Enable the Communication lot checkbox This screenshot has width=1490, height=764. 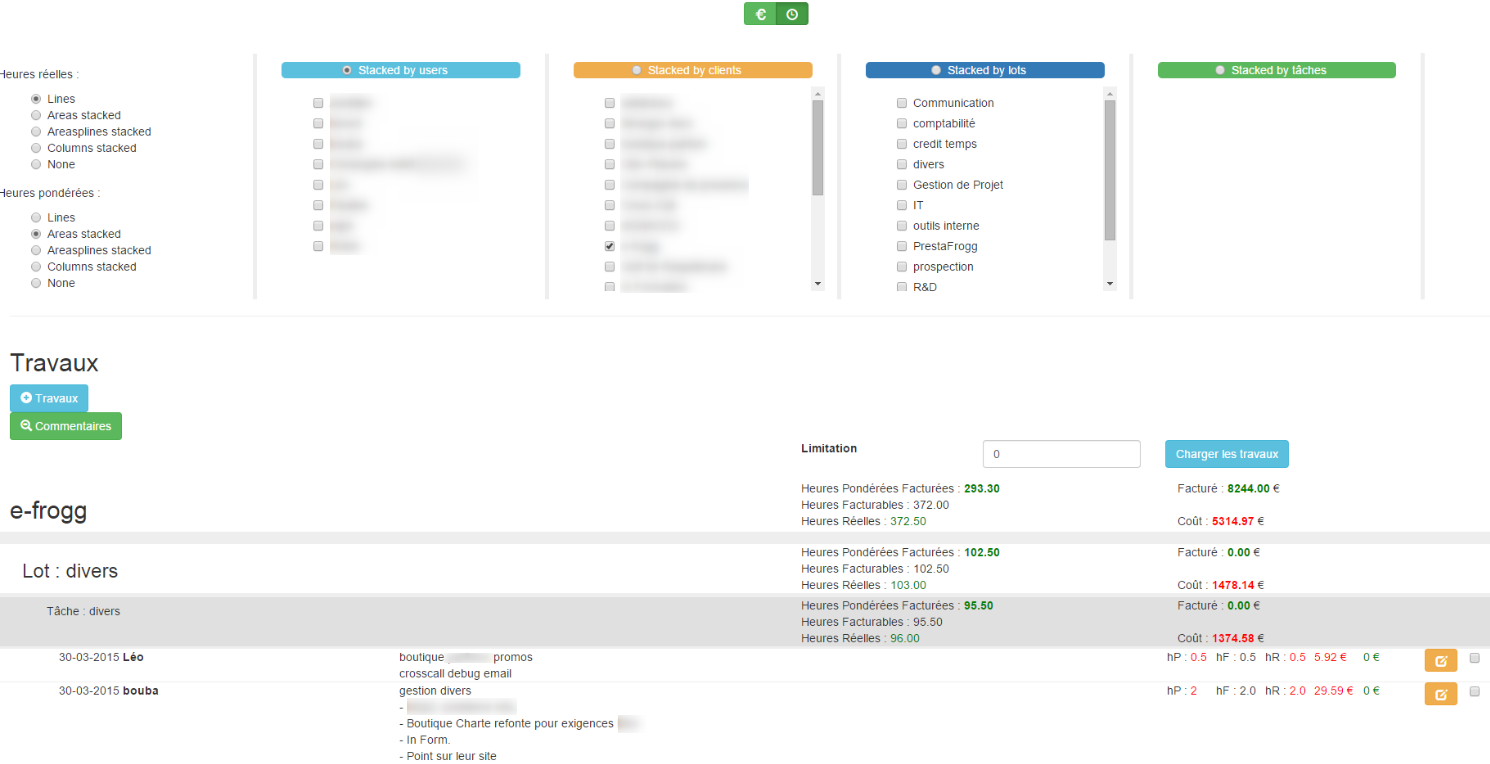coord(902,103)
